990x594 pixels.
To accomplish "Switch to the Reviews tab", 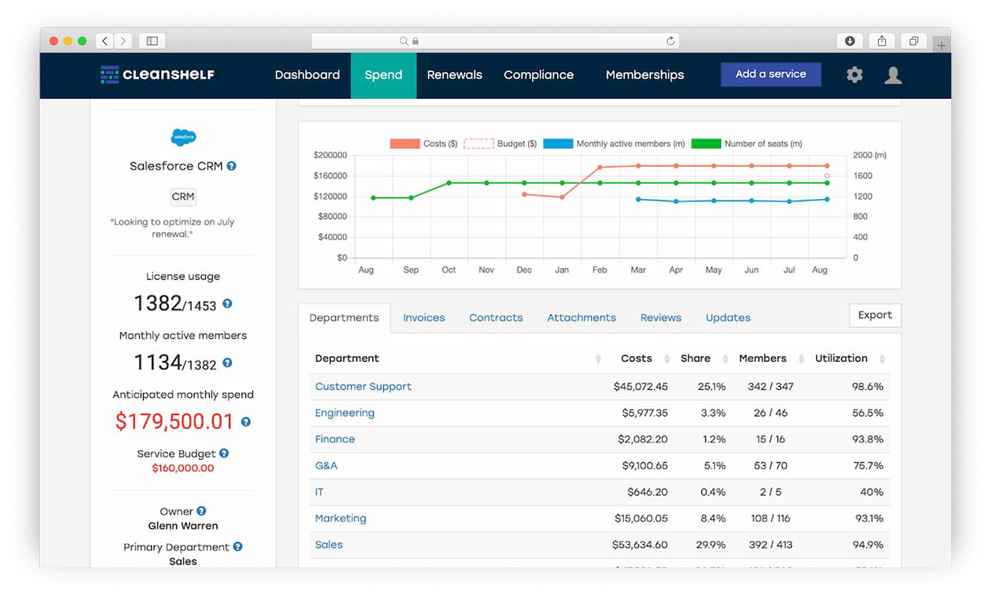I will pos(660,318).
